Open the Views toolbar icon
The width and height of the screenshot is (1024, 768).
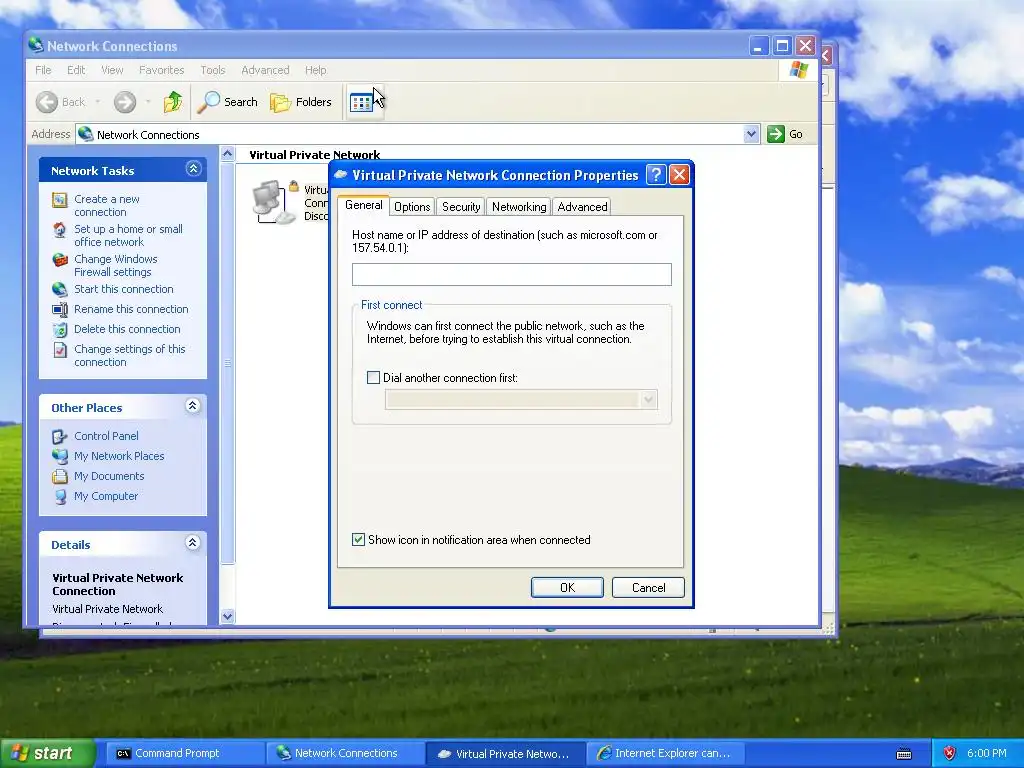[361, 102]
